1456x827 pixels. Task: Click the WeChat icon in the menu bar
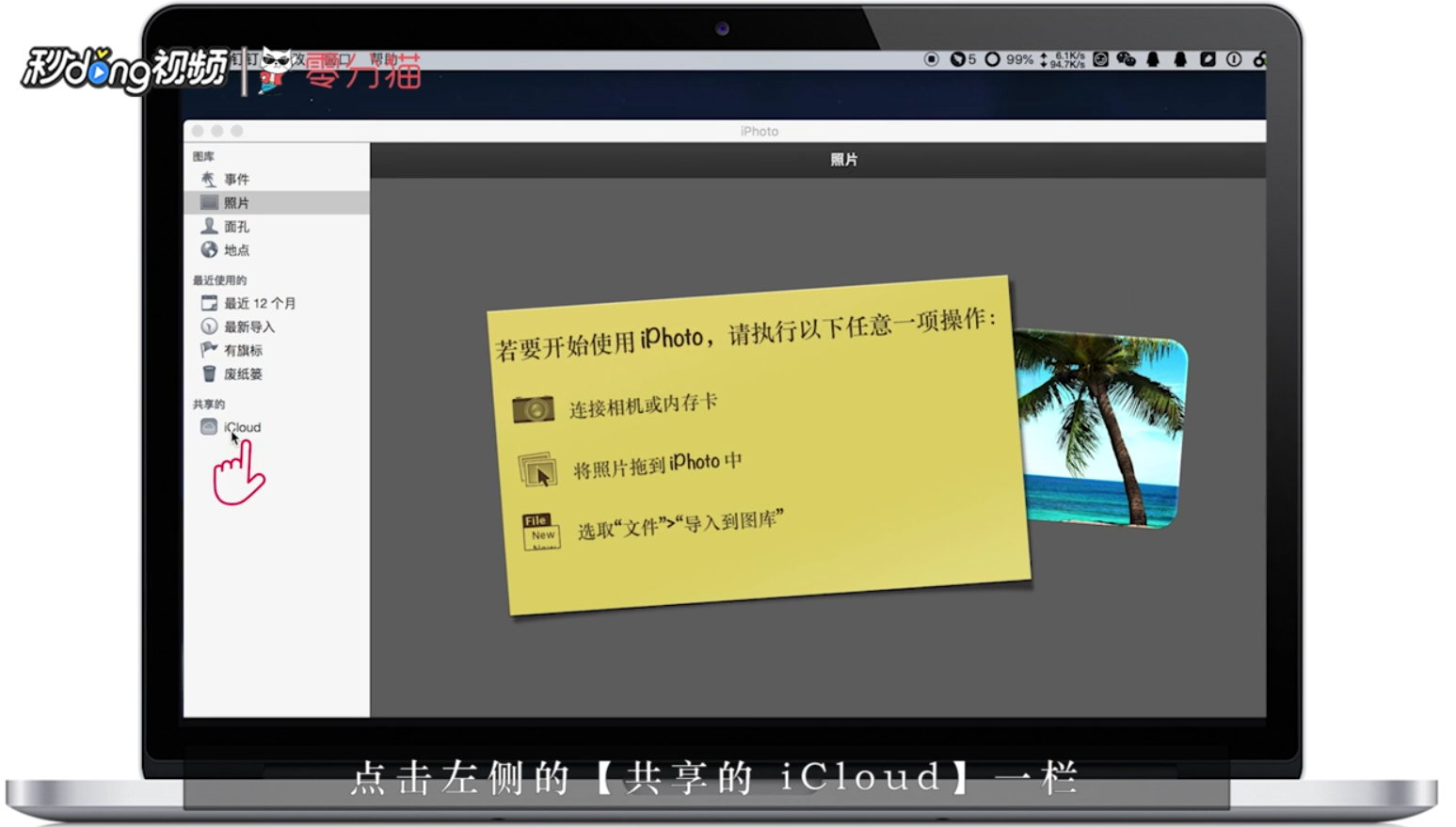[x=1127, y=59]
